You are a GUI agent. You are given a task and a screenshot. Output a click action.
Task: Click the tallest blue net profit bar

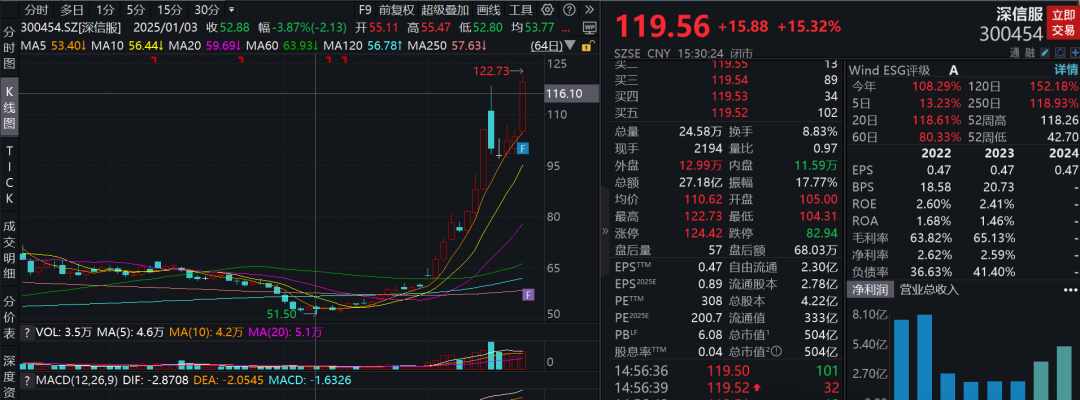(924, 357)
